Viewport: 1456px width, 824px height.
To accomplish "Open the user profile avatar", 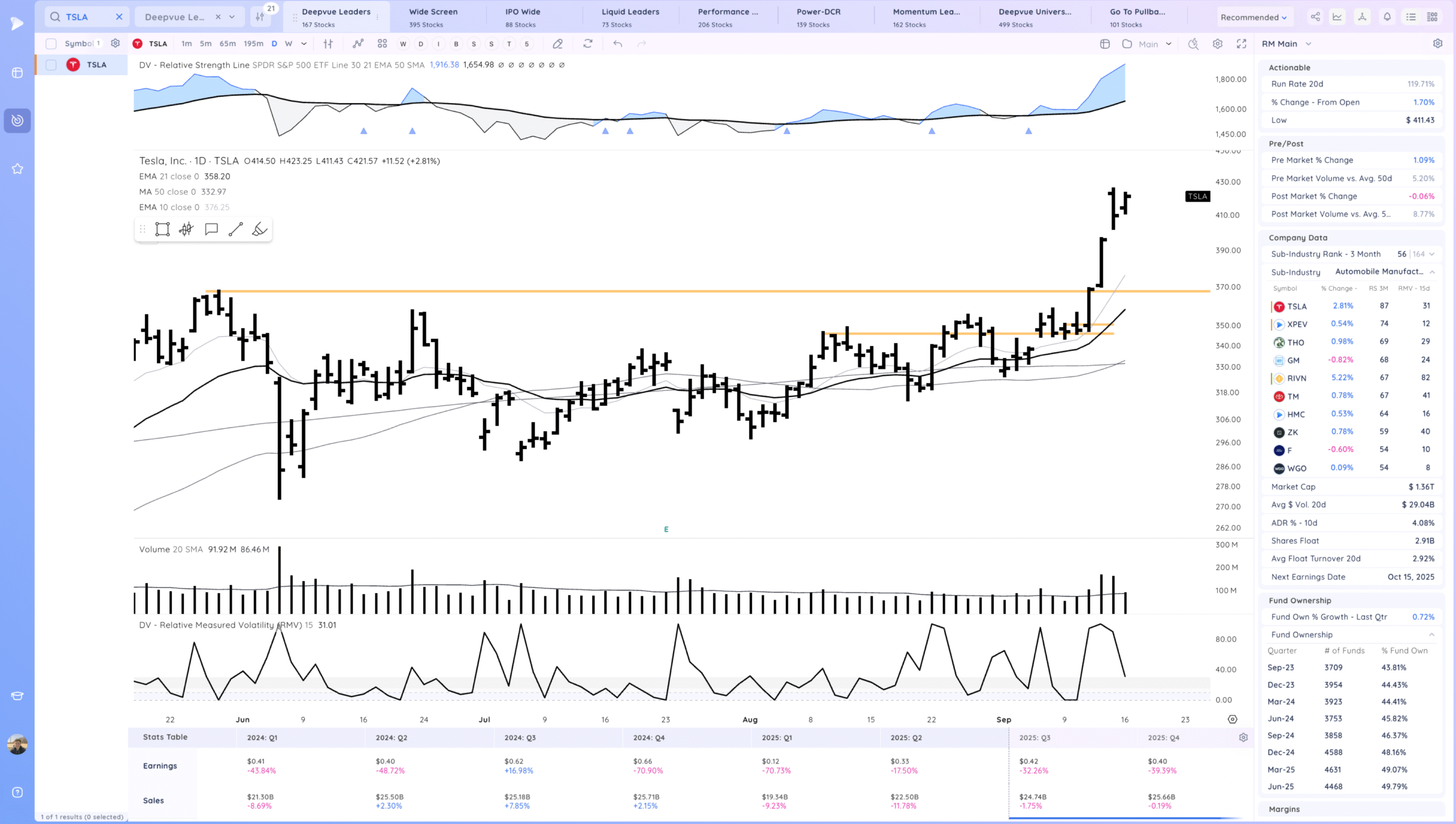I will click(x=18, y=744).
